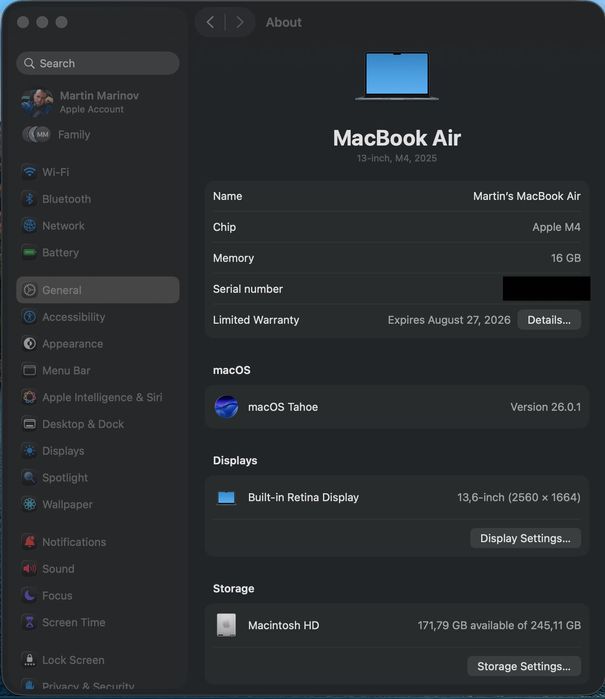Select the Notifications sidebar item
Screen dimensions: 605x699
click(x=98, y=542)
